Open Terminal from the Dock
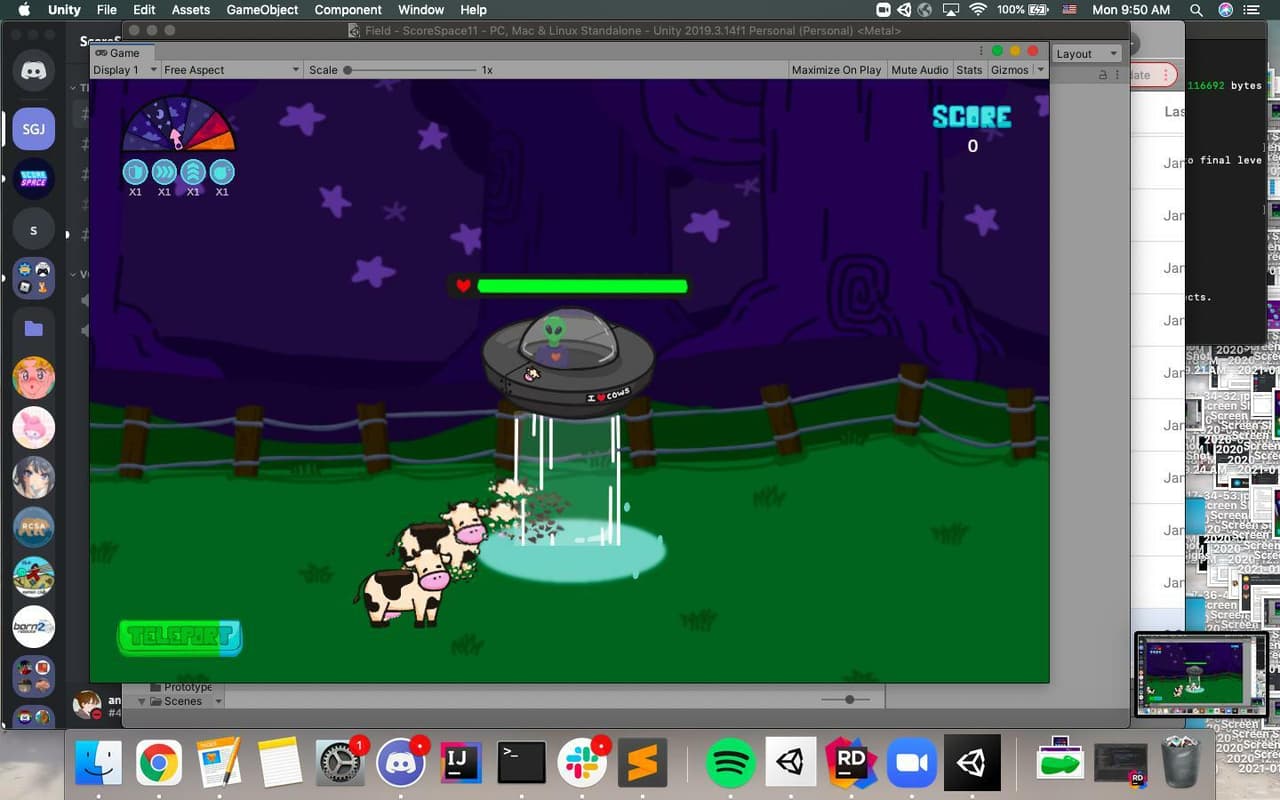 [x=522, y=765]
